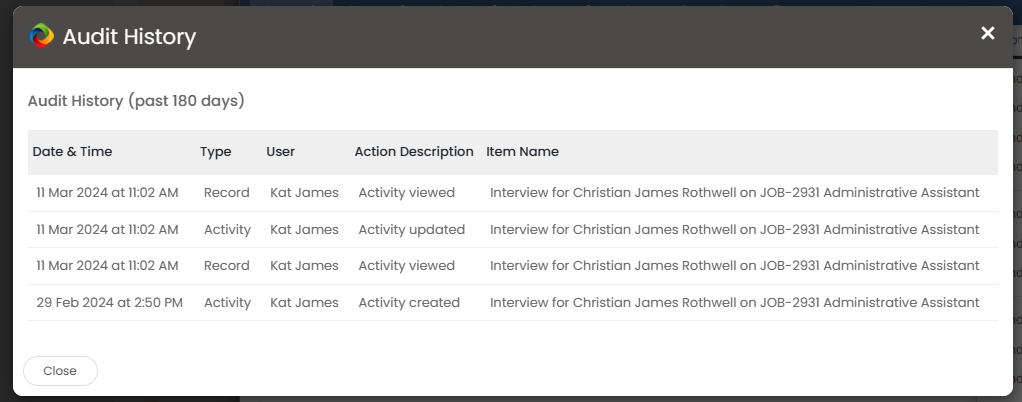The image size is (1022, 402).
Task: Click the colorful logo beside Audit History
Action: coord(42,36)
